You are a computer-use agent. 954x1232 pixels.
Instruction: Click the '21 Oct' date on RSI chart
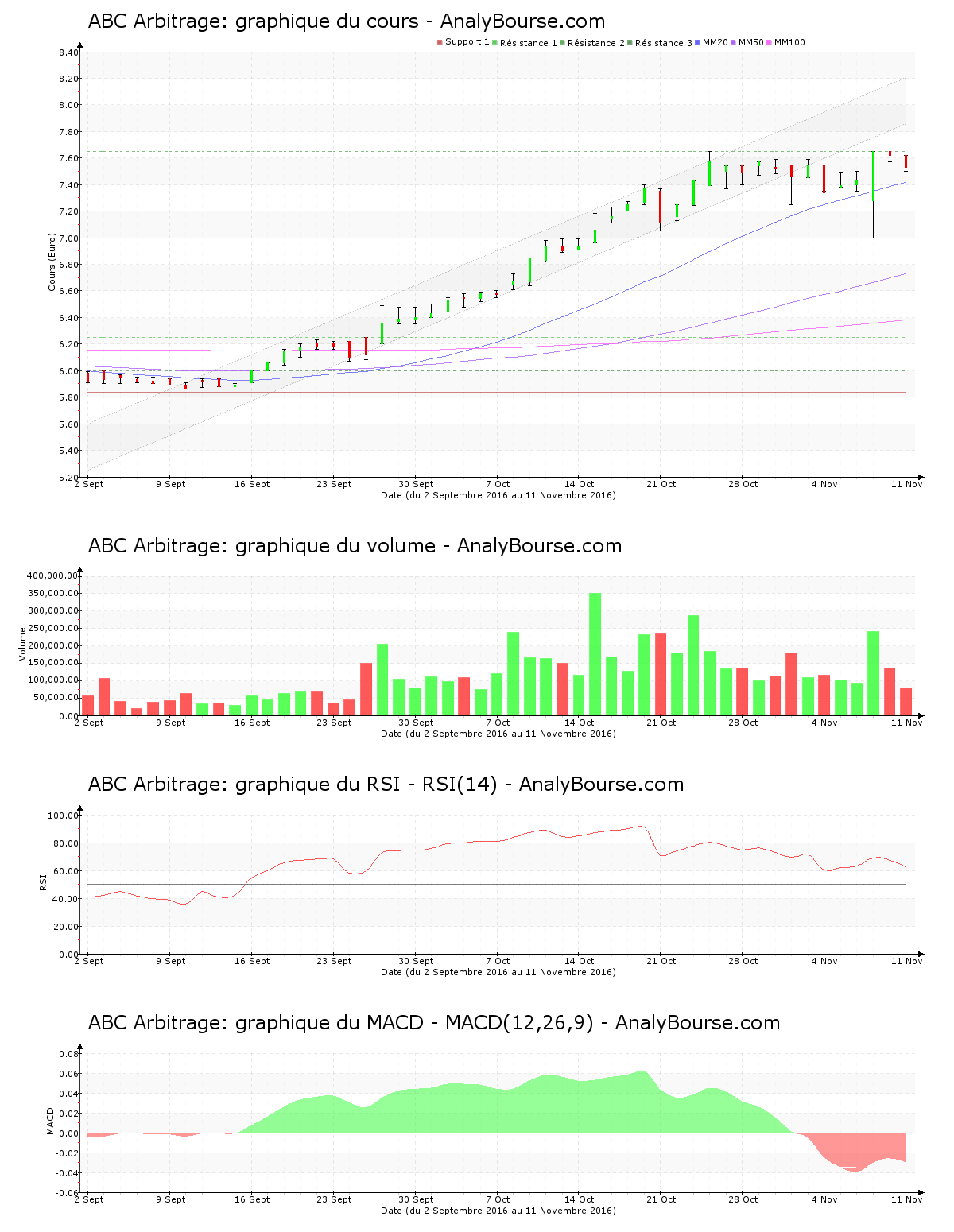661,961
